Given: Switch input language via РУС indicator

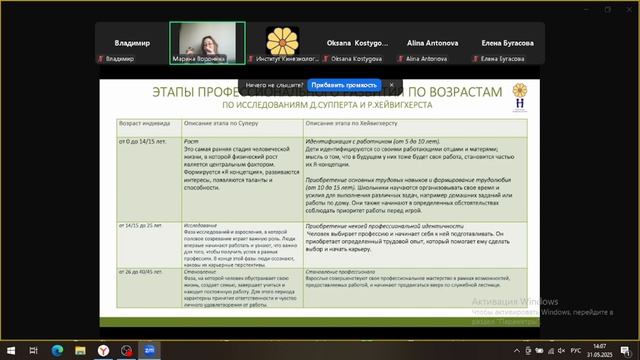Looking at the screenshot, I should tap(576, 351).
